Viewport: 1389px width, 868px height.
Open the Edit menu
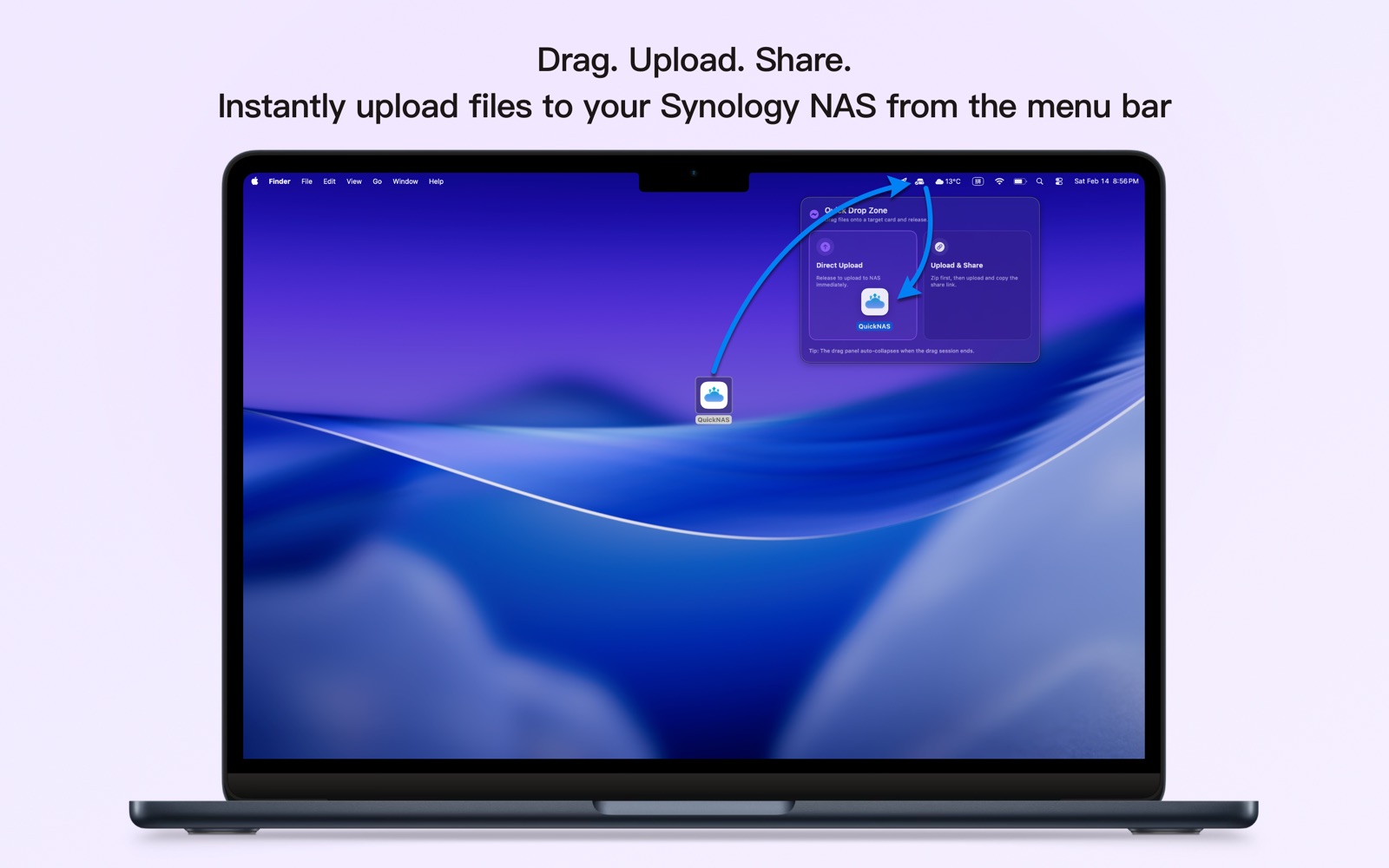(329, 181)
